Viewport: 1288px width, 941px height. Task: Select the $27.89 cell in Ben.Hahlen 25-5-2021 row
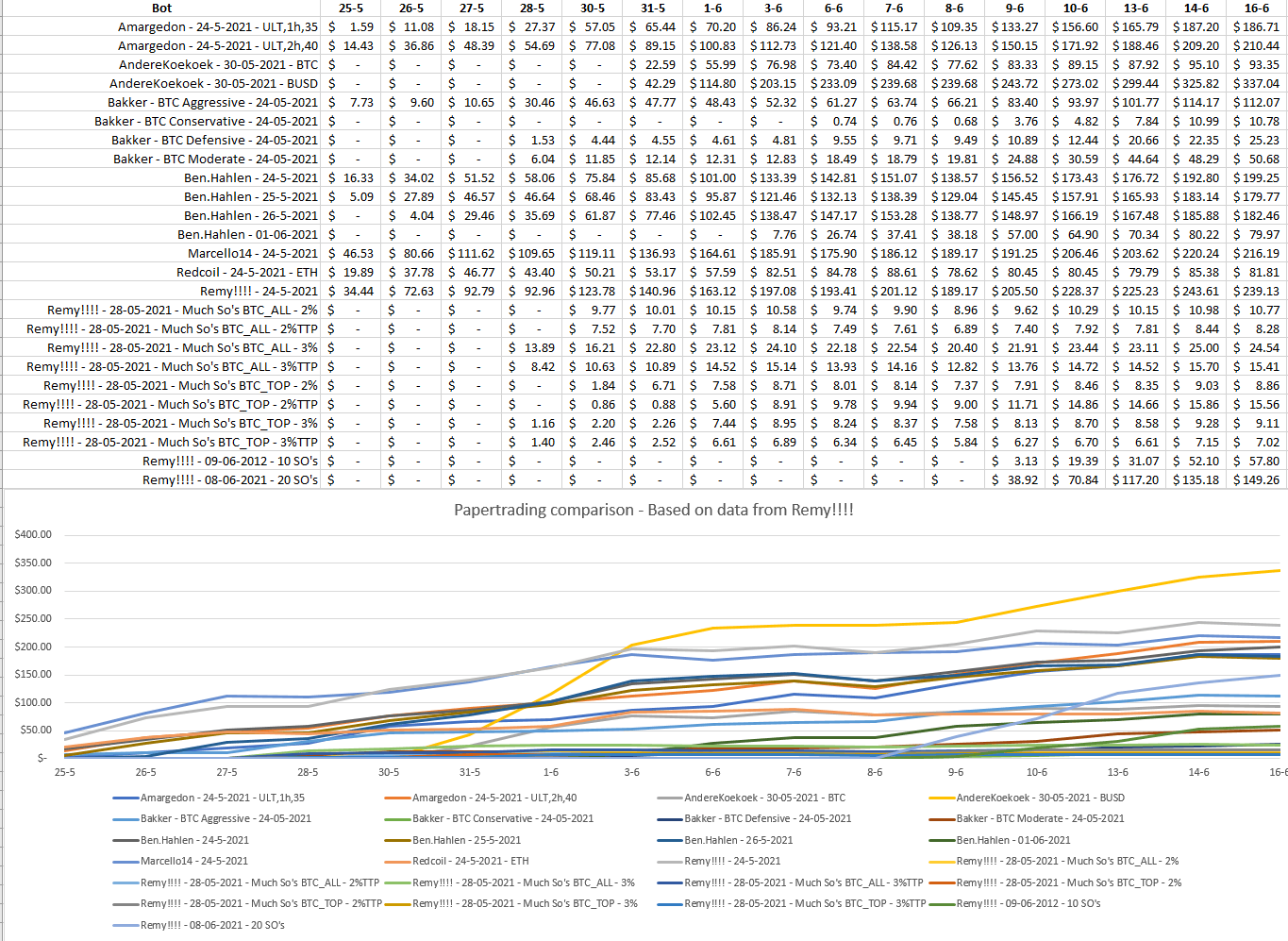click(411, 197)
